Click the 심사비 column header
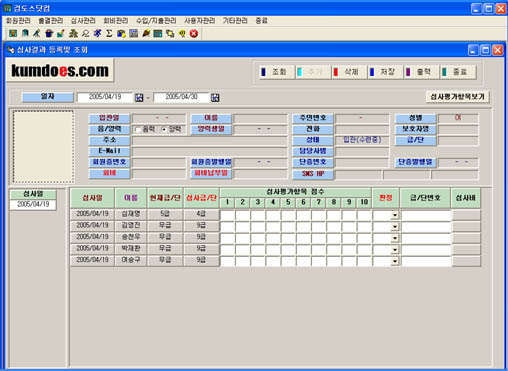This screenshot has height=371, width=508. click(465, 198)
